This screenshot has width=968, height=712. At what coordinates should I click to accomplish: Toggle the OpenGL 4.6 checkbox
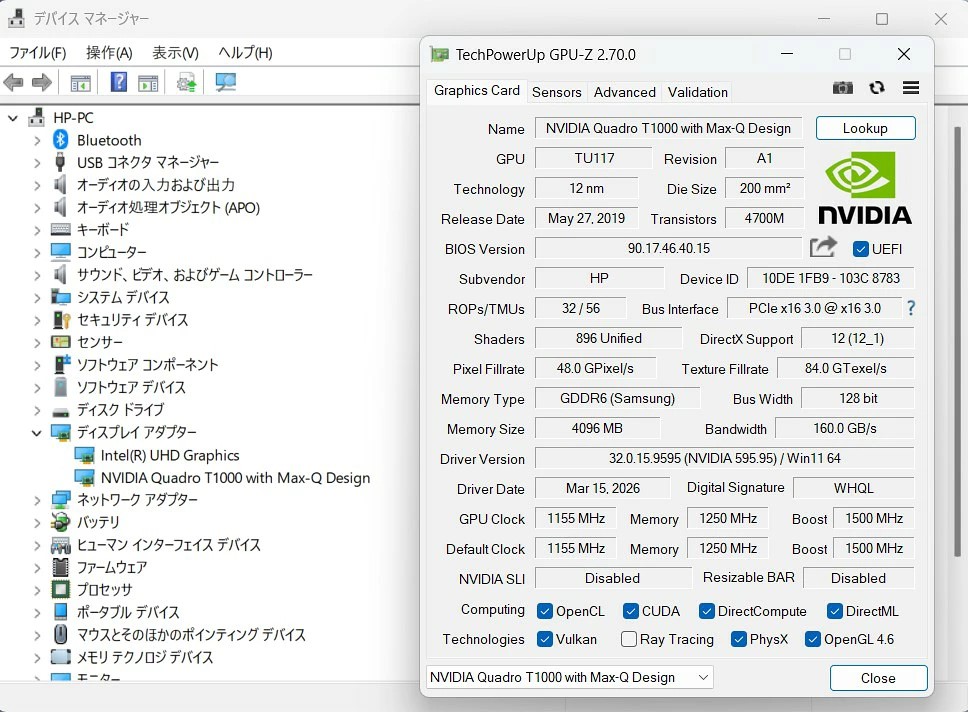812,639
